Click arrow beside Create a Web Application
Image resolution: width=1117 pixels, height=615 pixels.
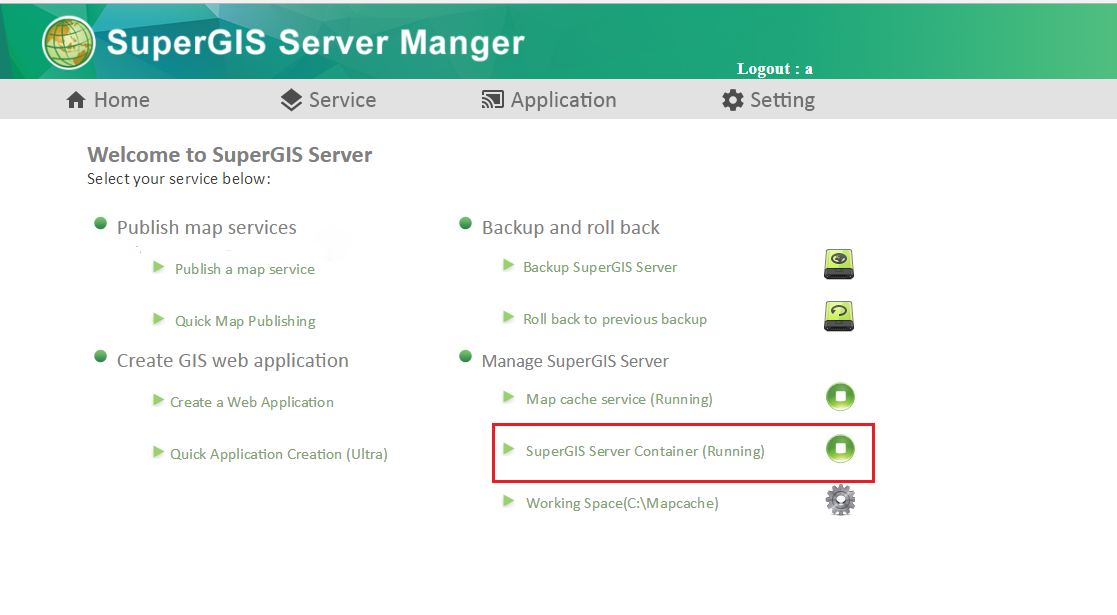point(159,400)
